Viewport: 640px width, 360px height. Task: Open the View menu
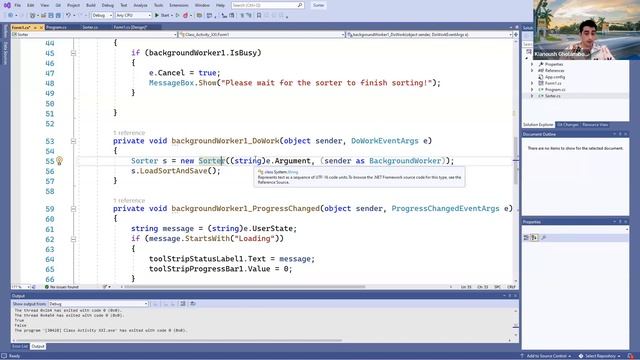(44, 5)
